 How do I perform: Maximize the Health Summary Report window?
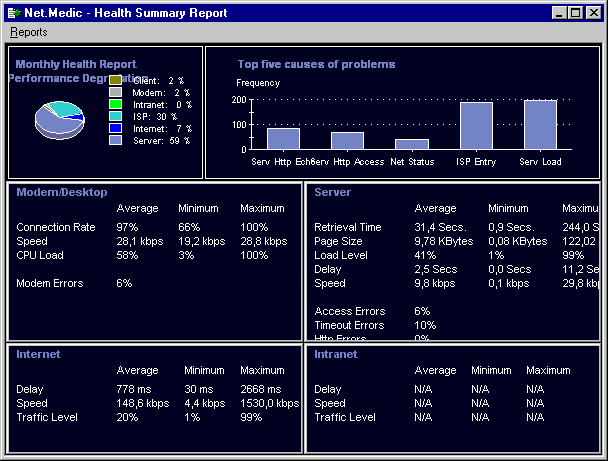click(x=575, y=13)
